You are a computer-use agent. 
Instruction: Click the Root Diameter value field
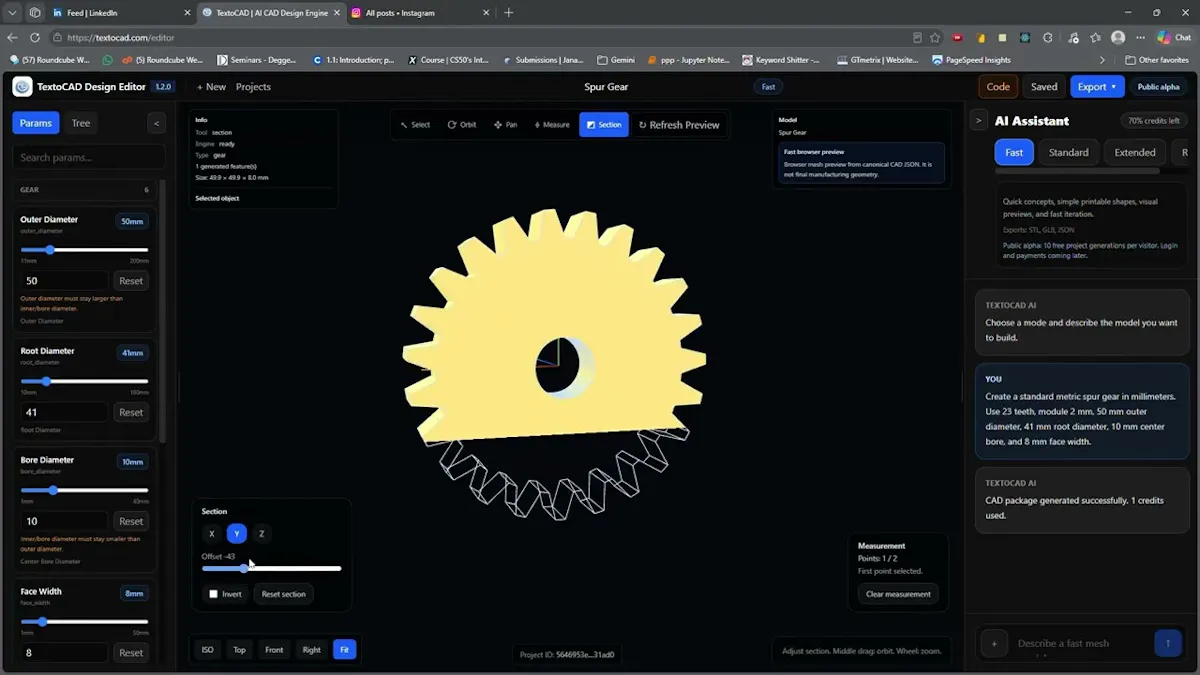pos(64,412)
